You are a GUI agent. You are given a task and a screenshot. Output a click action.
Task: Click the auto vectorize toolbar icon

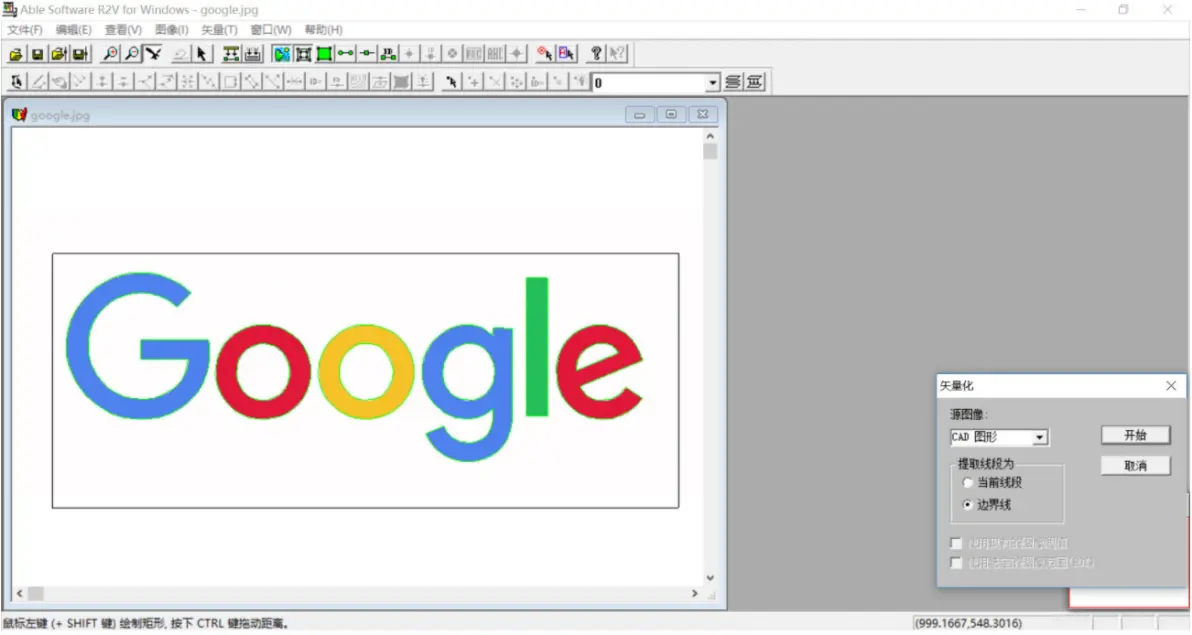click(230, 54)
